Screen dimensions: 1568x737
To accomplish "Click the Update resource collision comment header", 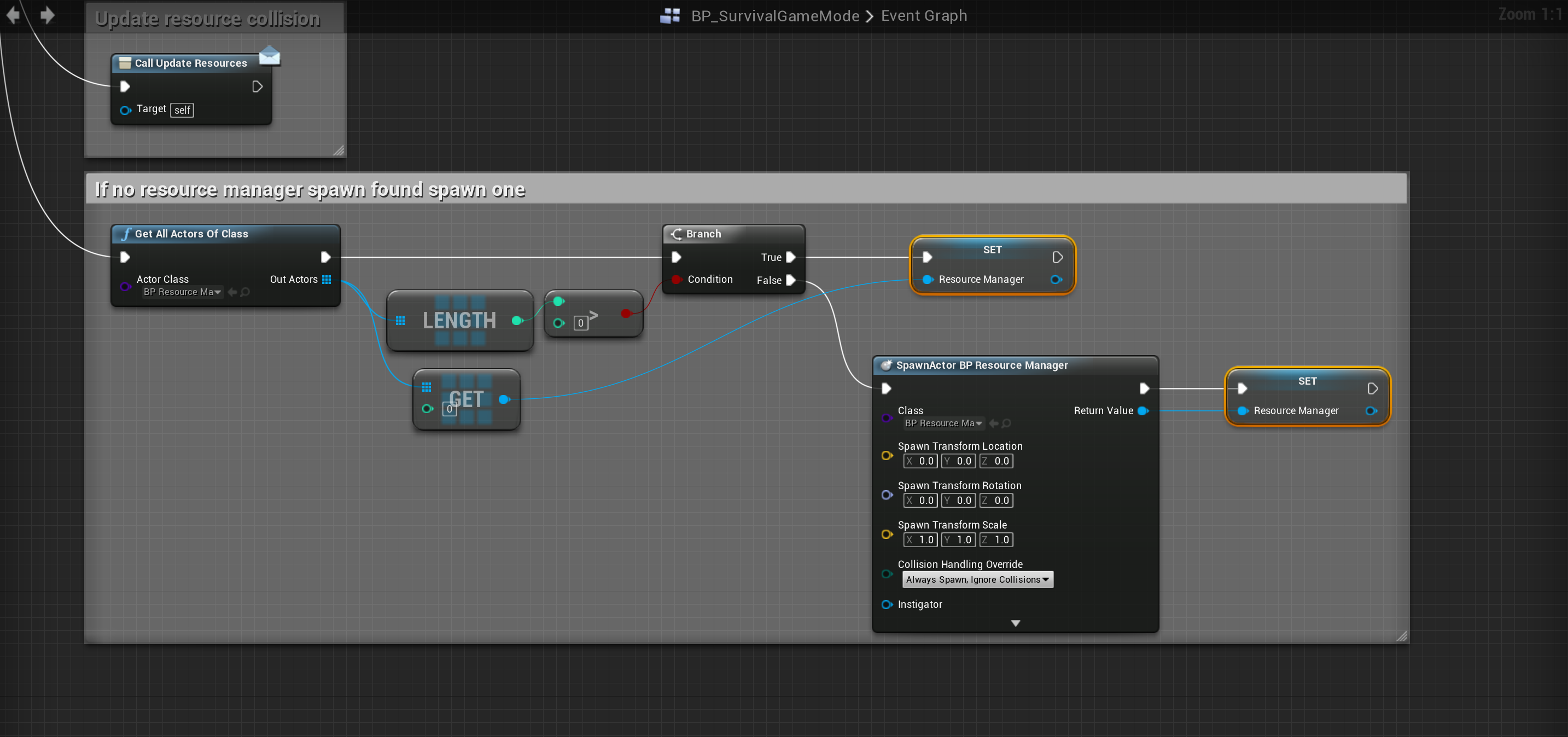I will pyautogui.click(x=207, y=19).
